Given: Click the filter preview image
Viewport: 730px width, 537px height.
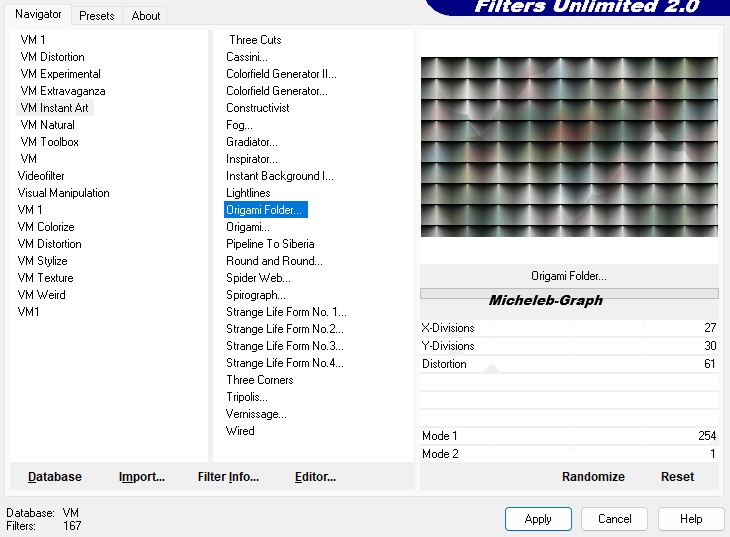Looking at the screenshot, I should point(569,146).
